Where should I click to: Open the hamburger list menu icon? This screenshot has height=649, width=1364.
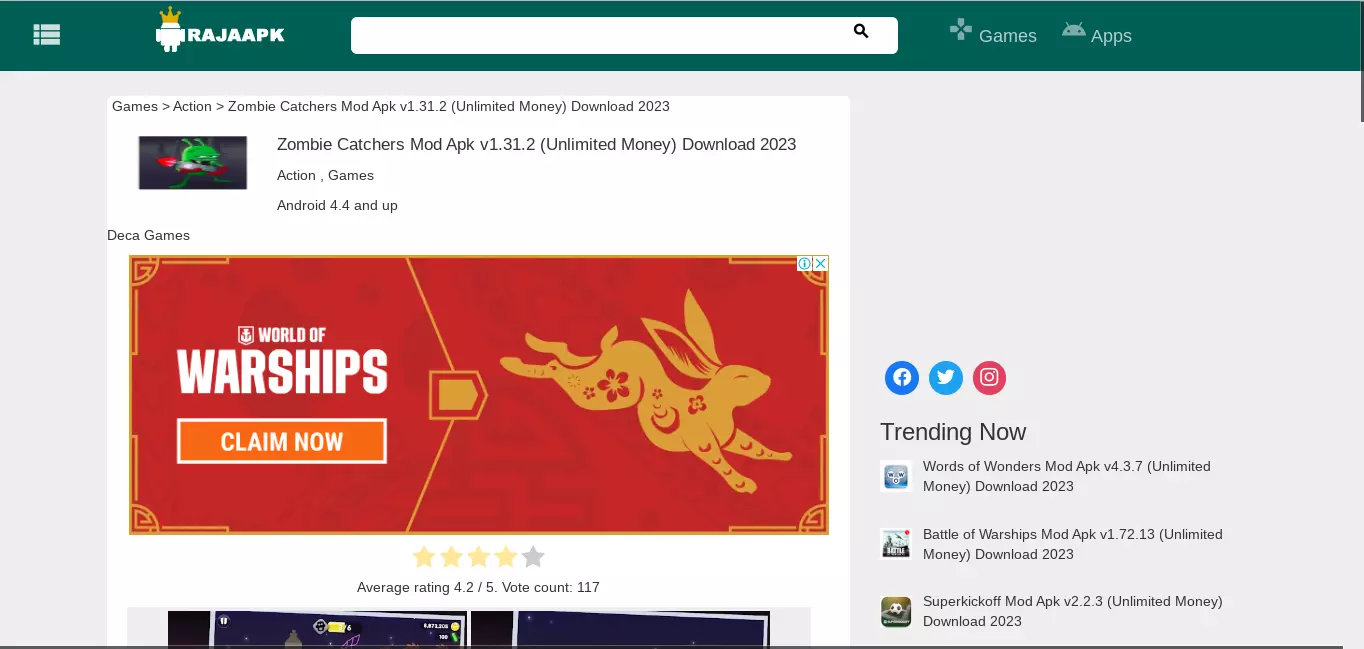[47, 35]
